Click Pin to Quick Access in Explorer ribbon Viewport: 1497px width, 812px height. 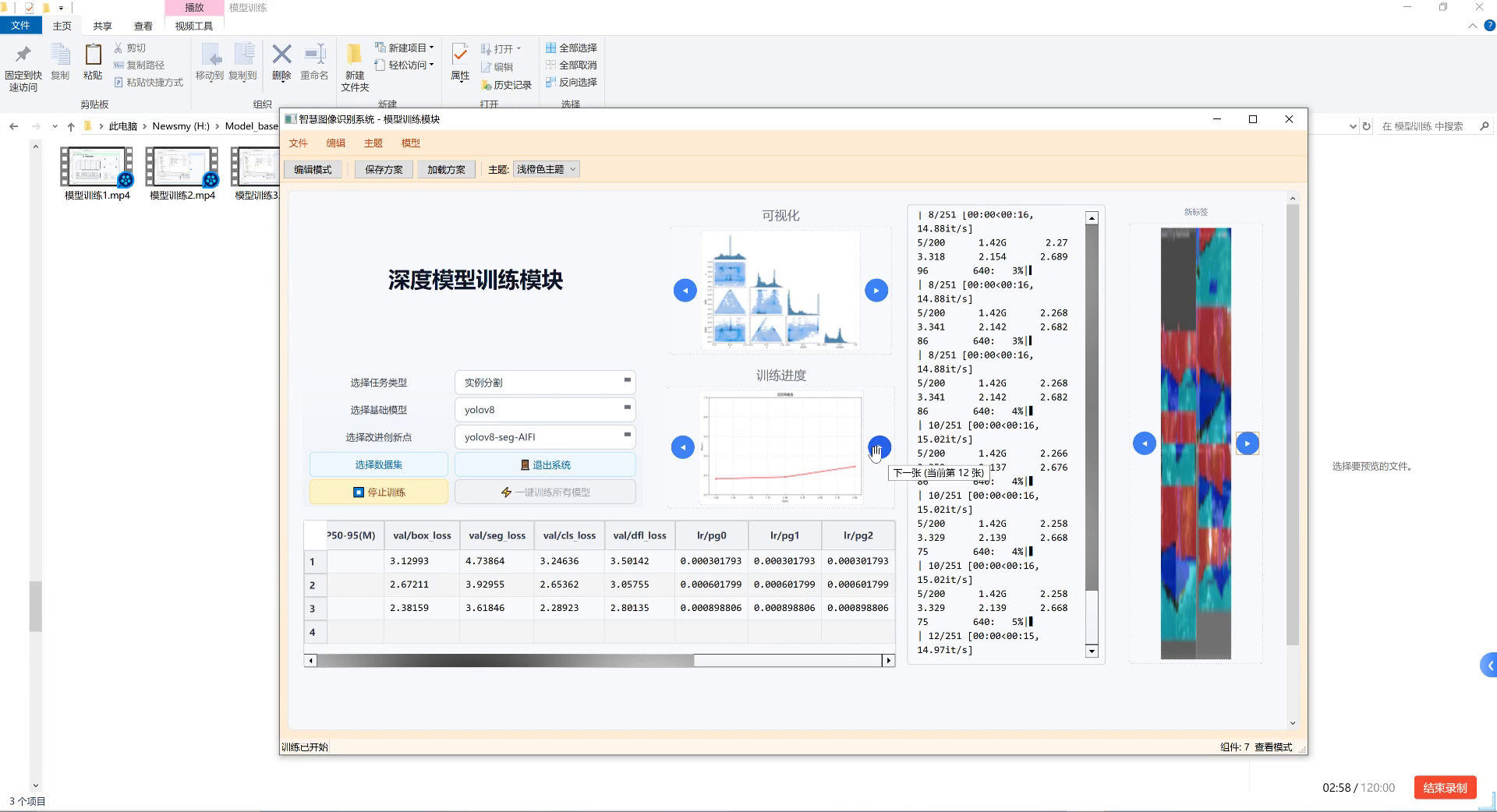tap(23, 68)
